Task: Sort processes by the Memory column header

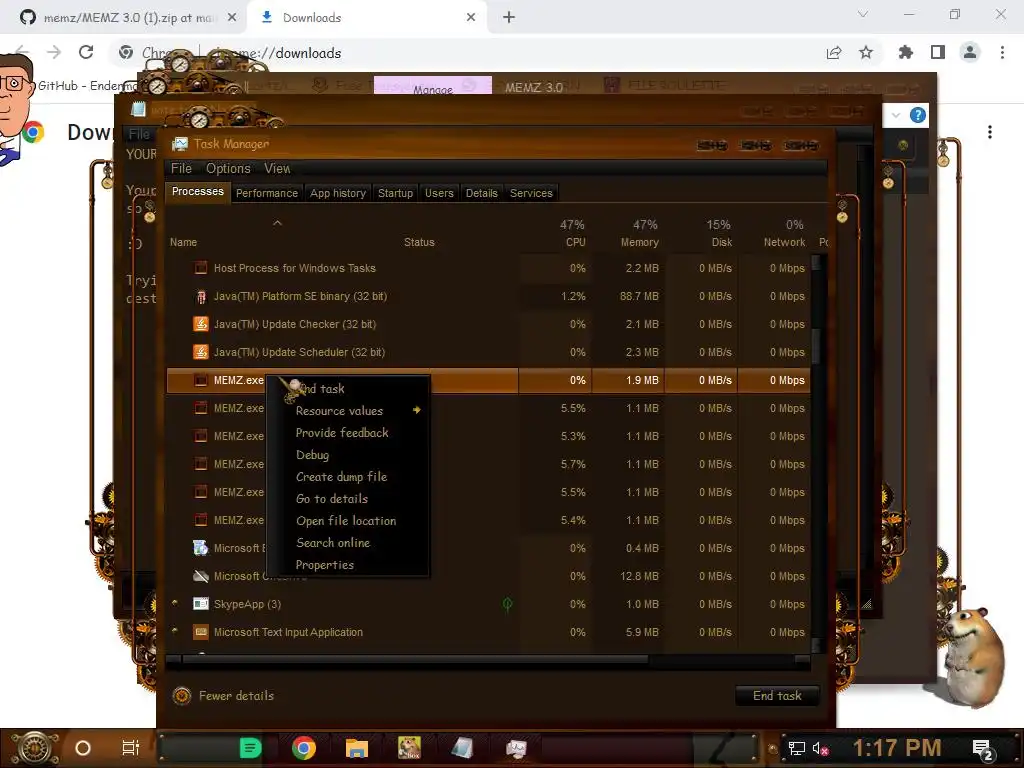Action: [639, 242]
